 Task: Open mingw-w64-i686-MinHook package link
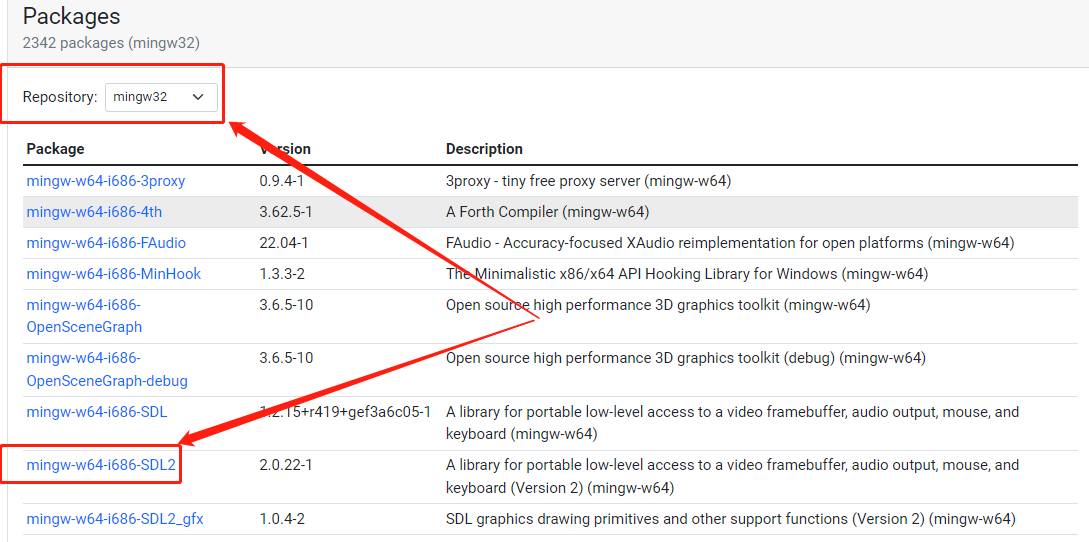click(x=114, y=274)
